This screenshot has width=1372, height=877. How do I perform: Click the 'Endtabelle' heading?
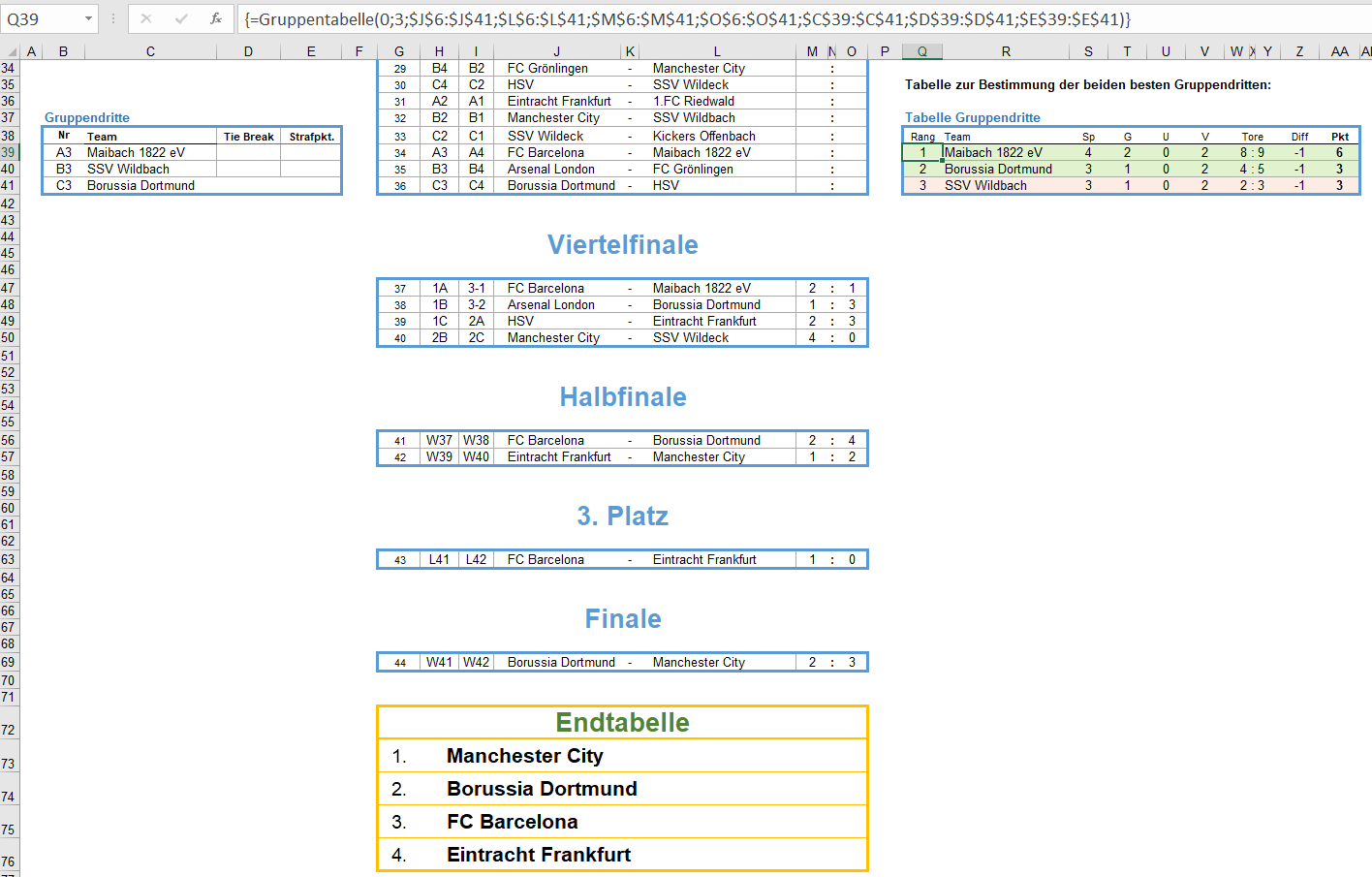623,722
